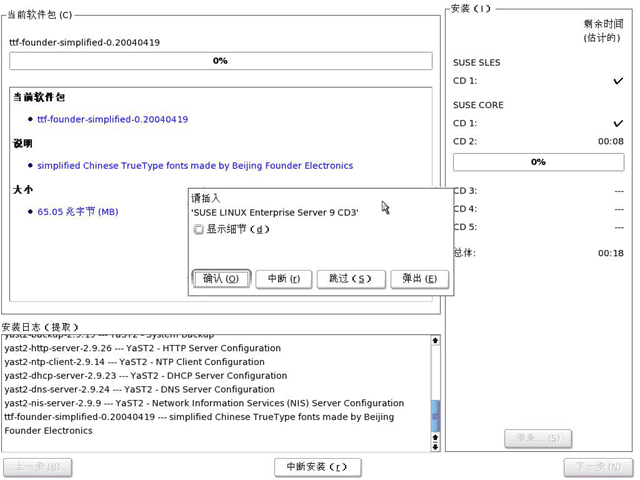Abort installation with 中断安装 (r) button
The height and width of the screenshot is (480, 640).
coord(318,467)
